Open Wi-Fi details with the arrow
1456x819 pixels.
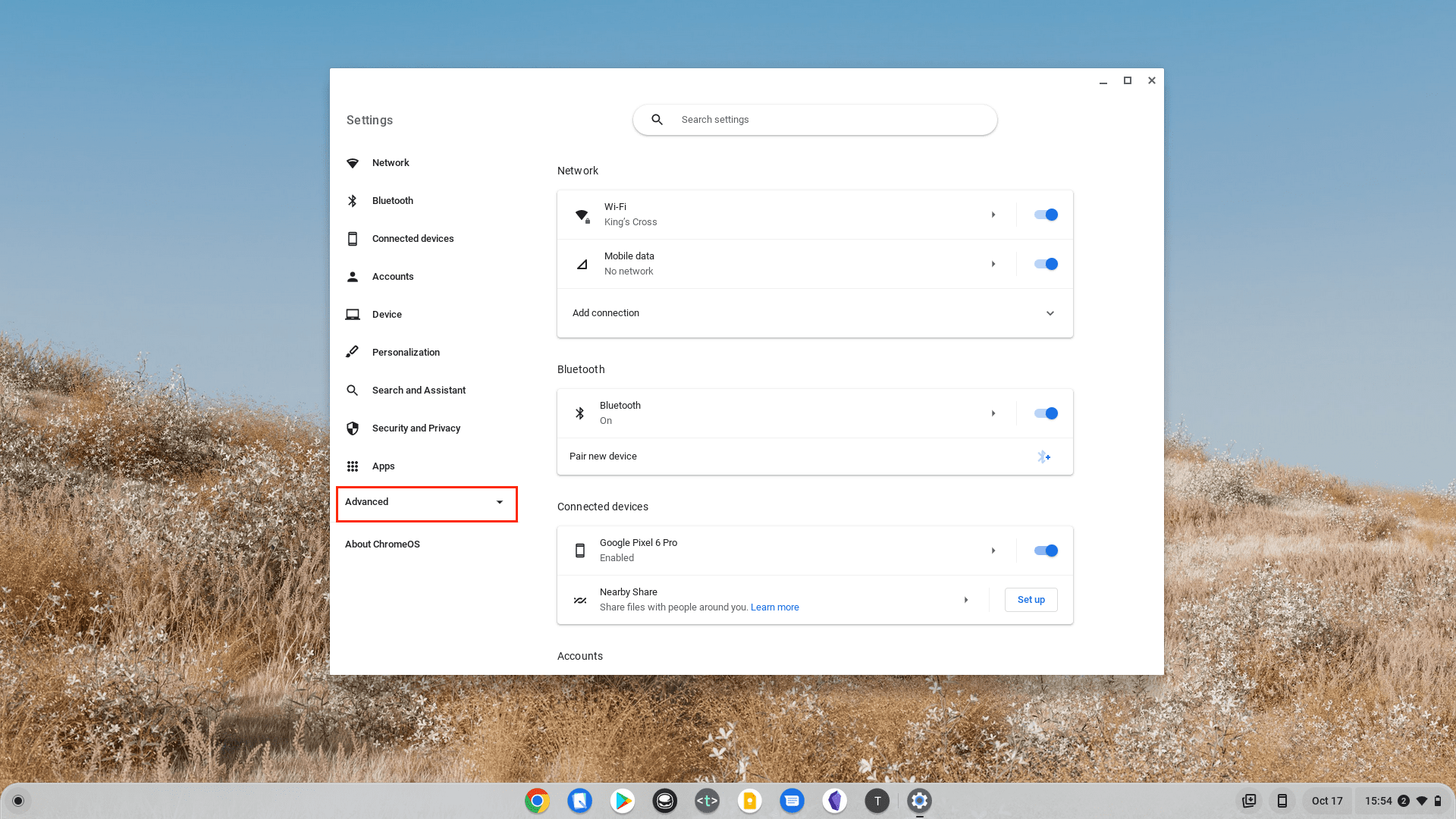pos(993,215)
